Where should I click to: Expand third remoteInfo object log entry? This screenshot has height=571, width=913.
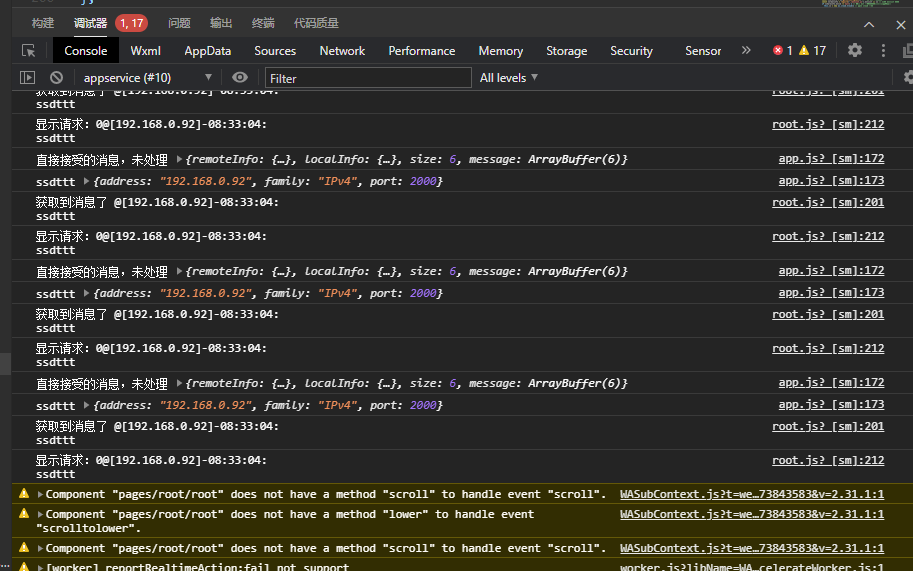click(x=179, y=382)
